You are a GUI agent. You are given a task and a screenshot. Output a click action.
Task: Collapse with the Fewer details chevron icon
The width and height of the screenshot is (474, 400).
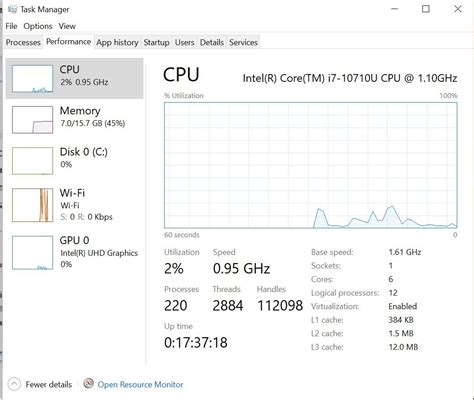14,384
